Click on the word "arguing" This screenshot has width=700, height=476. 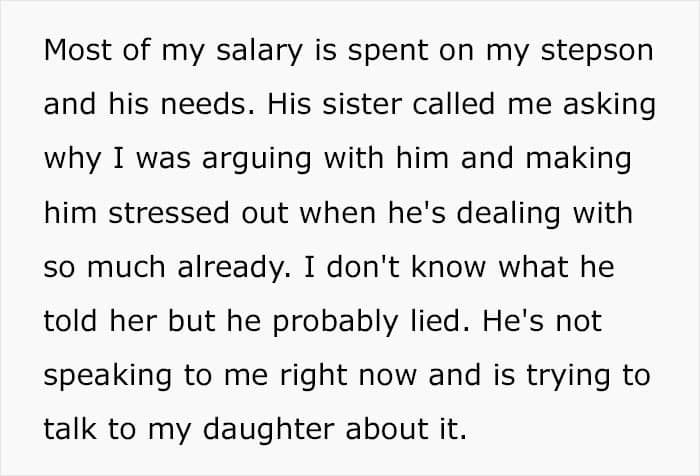click(257, 160)
